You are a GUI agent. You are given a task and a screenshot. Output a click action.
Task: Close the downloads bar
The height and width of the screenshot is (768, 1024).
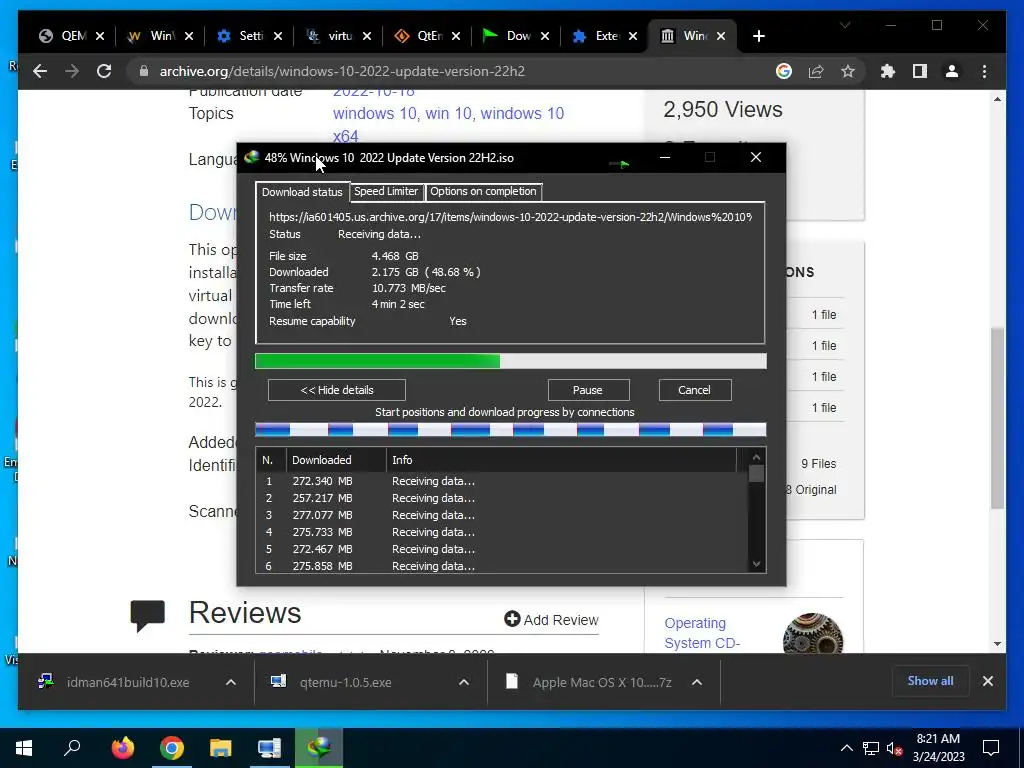tap(987, 681)
